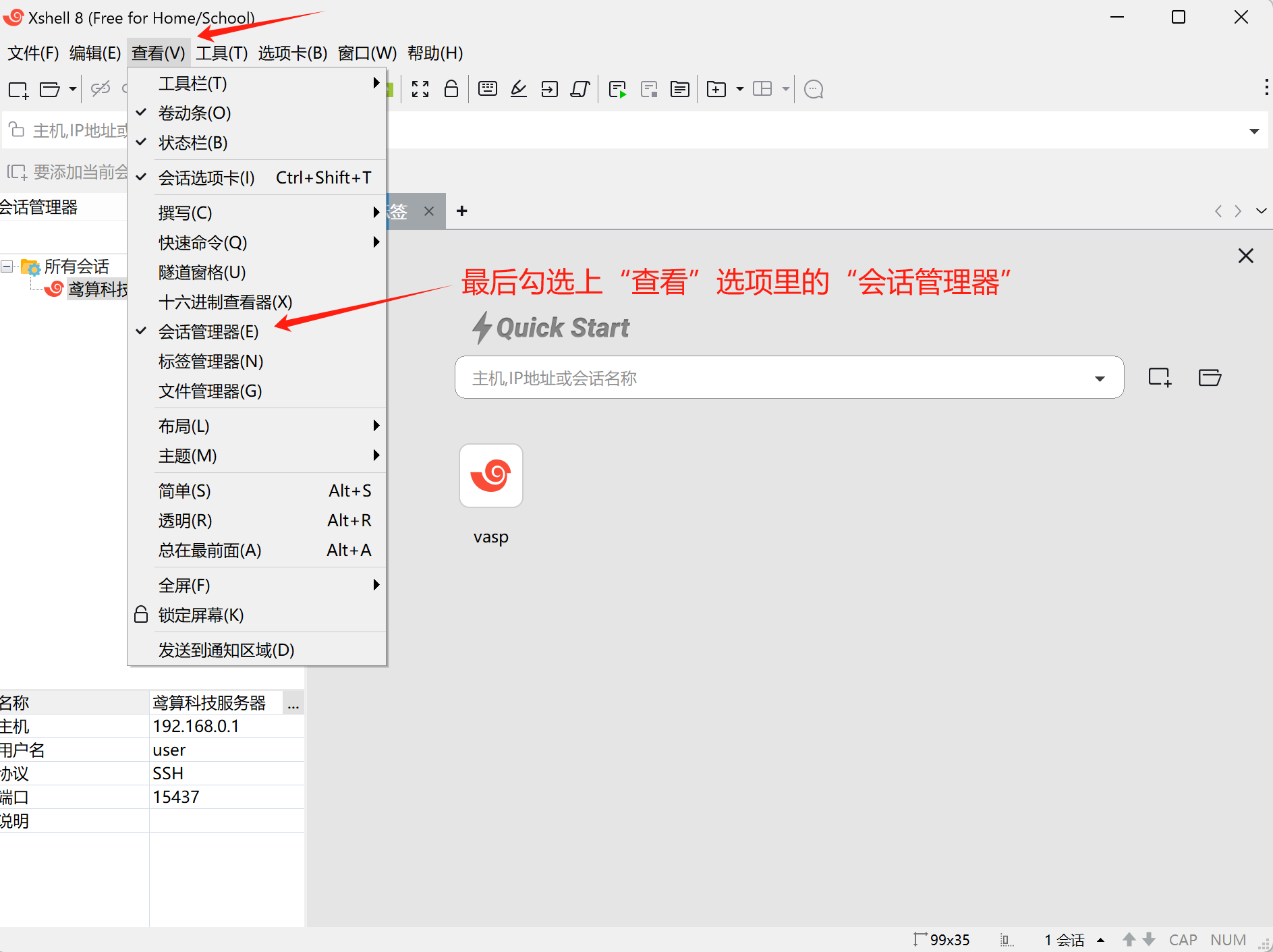
Task: Click the keyboard icon in the toolbar
Action: tap(487, 89)
